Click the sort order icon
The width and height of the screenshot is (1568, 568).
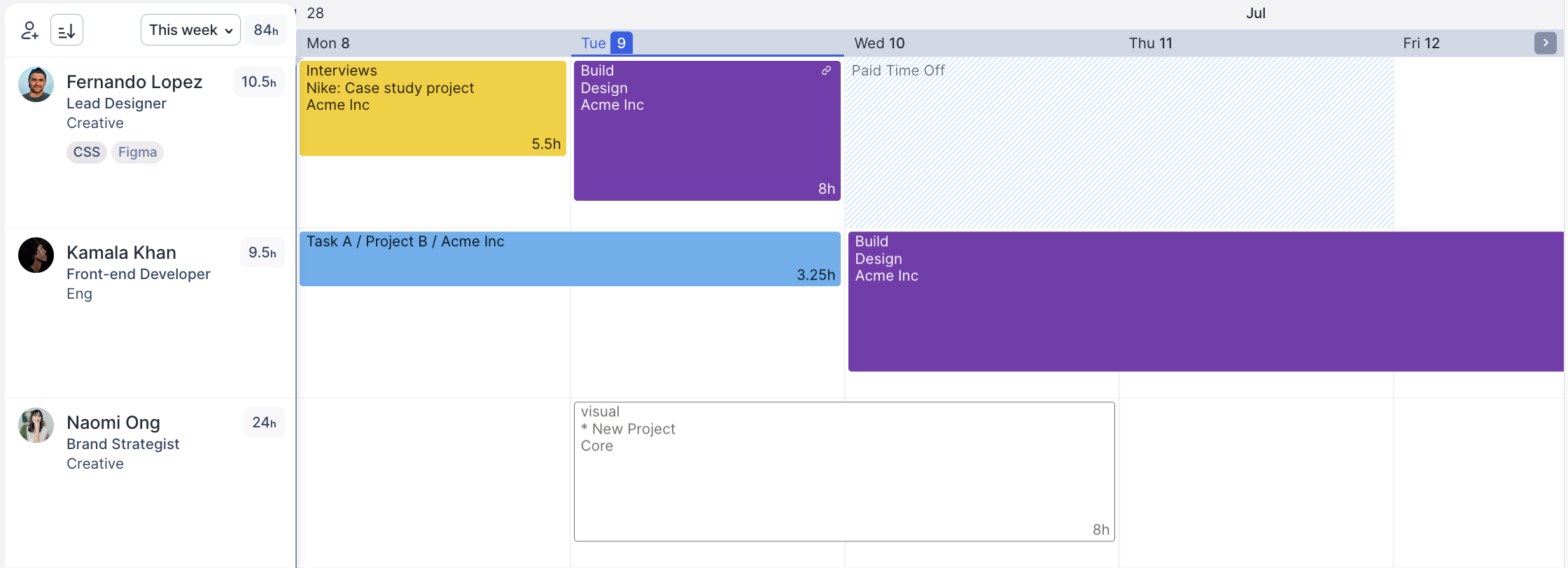pyautogui.click(x=66, y=30)
